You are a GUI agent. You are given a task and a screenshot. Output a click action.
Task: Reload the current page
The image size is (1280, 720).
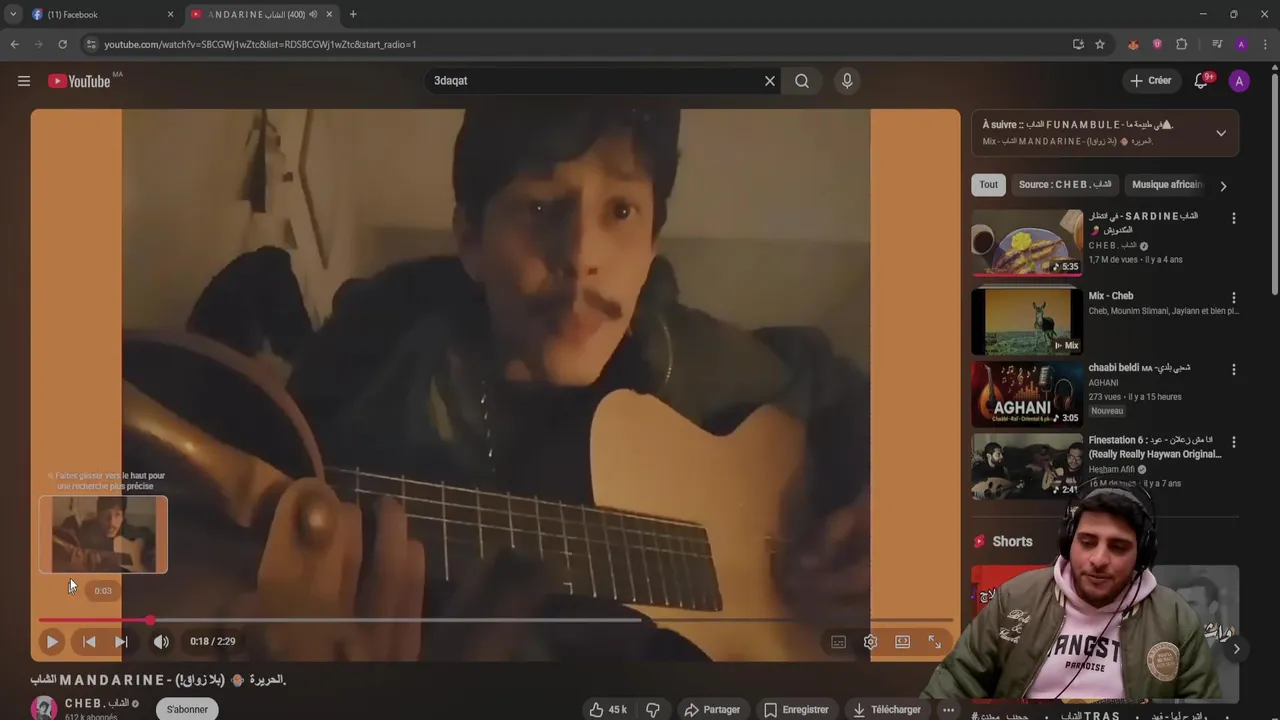coord(62,44)
